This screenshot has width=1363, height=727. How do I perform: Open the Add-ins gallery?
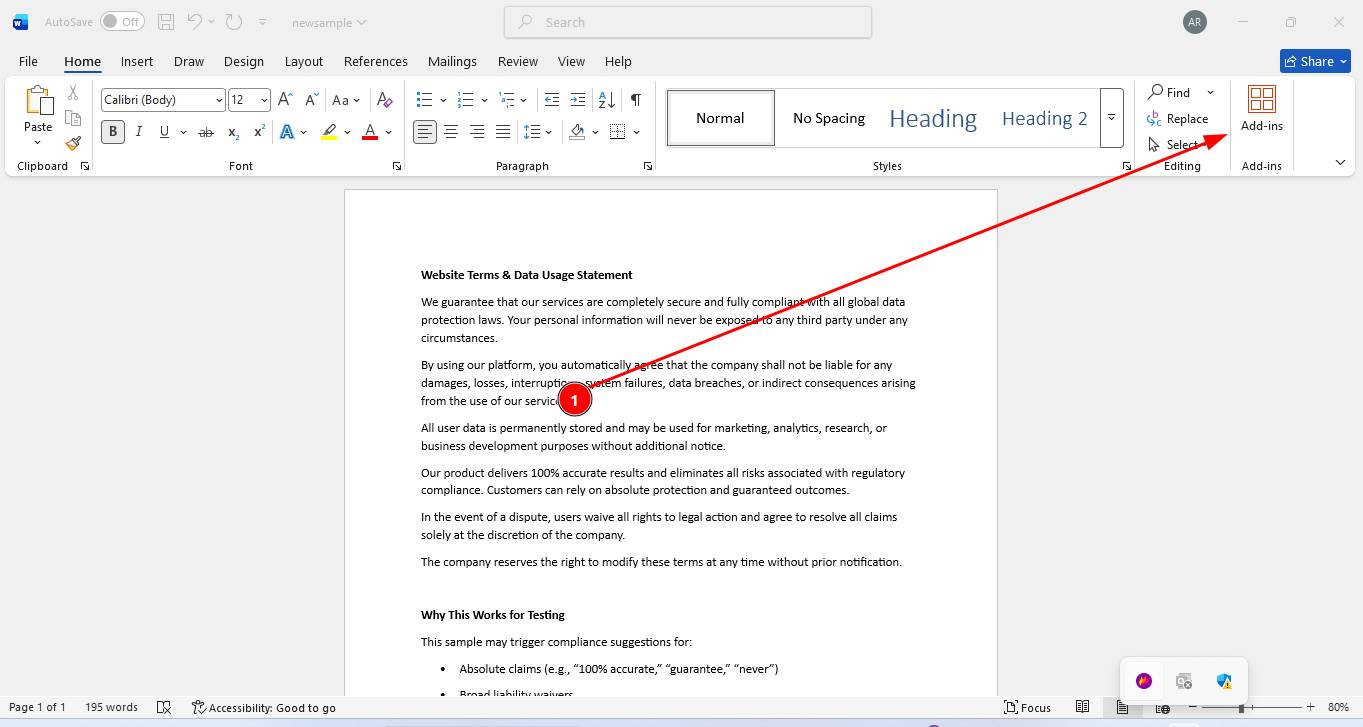click(x=1261, y=108)
